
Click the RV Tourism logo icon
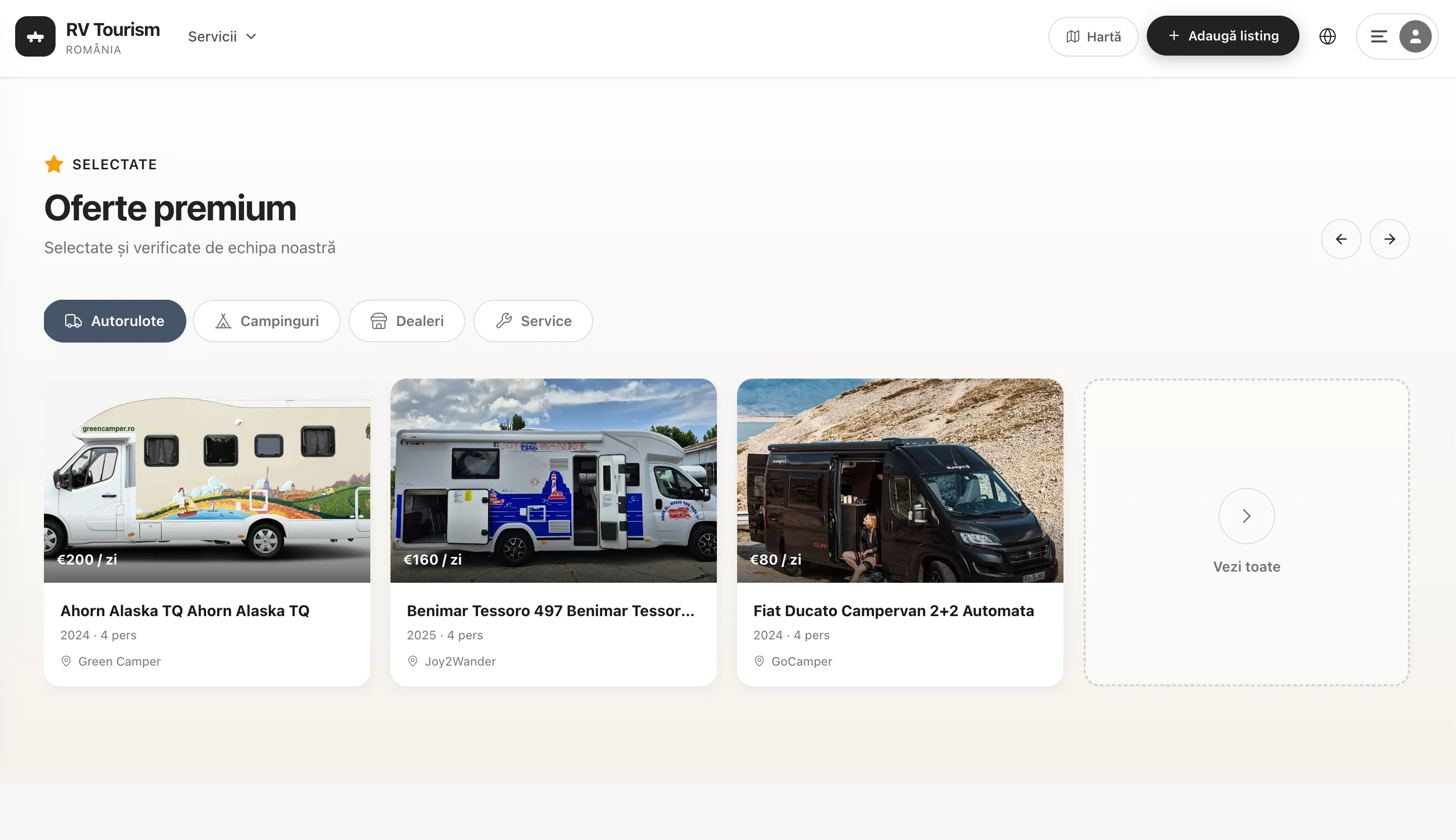[35, 36]
